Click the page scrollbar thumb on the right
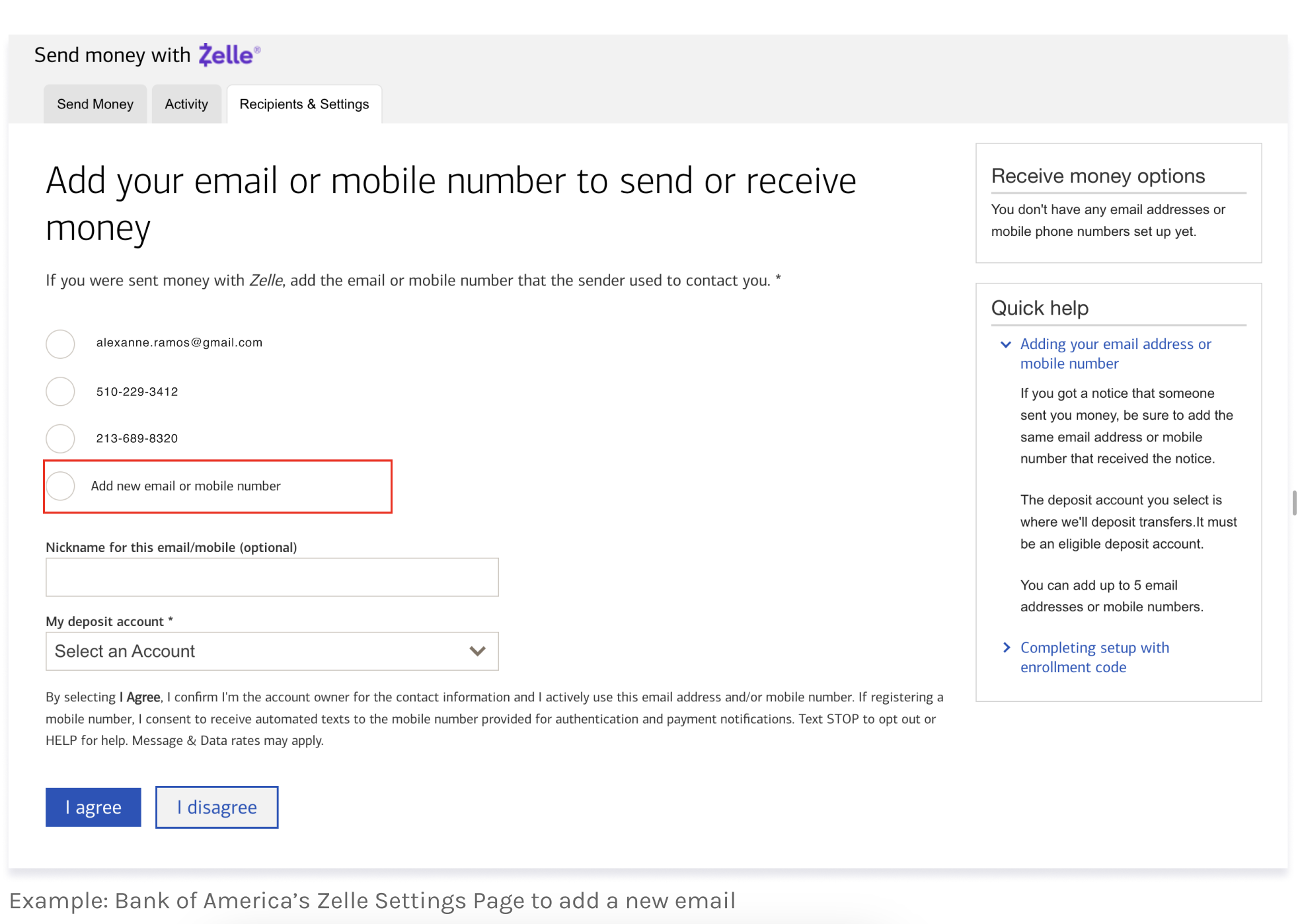 pyautogui.click(x=1294, y=502)
